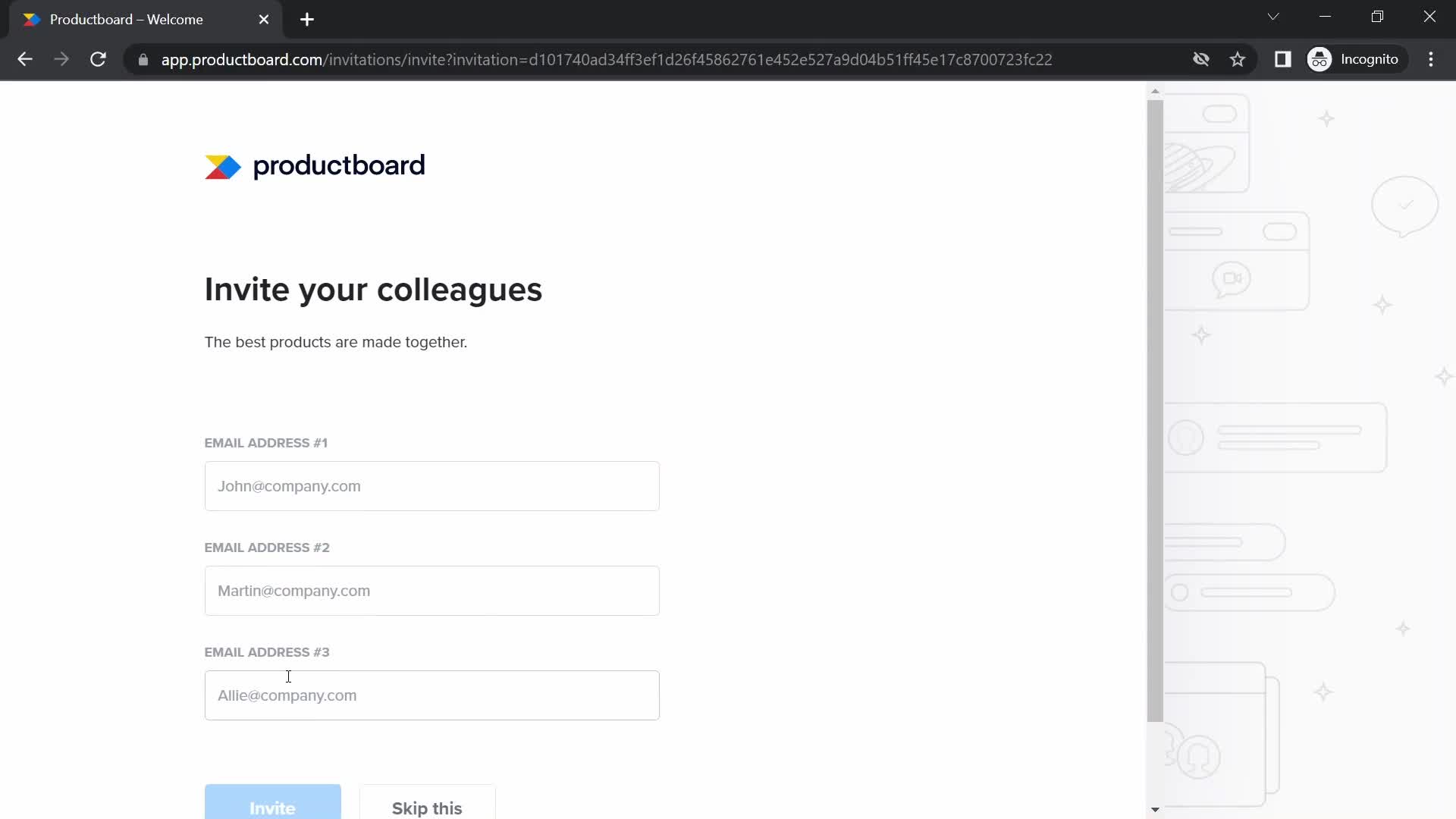The width and height of the screenshot is (1456, 819).
Task: Bookmark this page with the star icon
Action: tap(1238, 59)
